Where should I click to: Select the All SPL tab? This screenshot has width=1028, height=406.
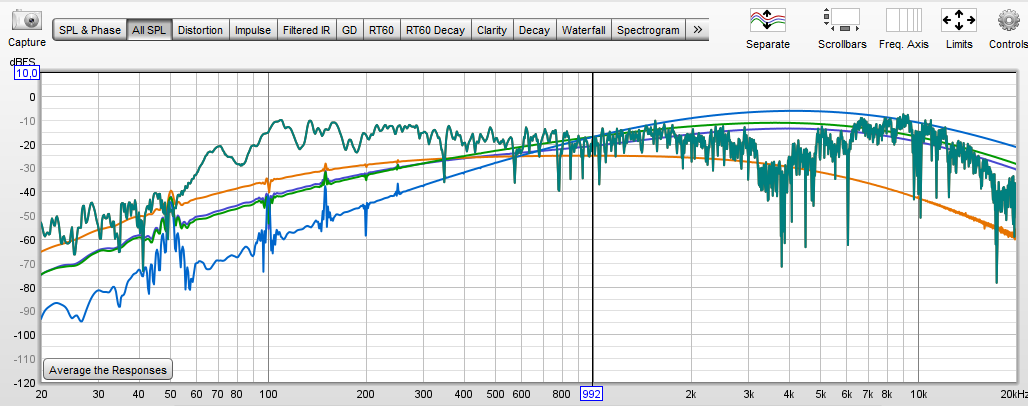point(150,30)
